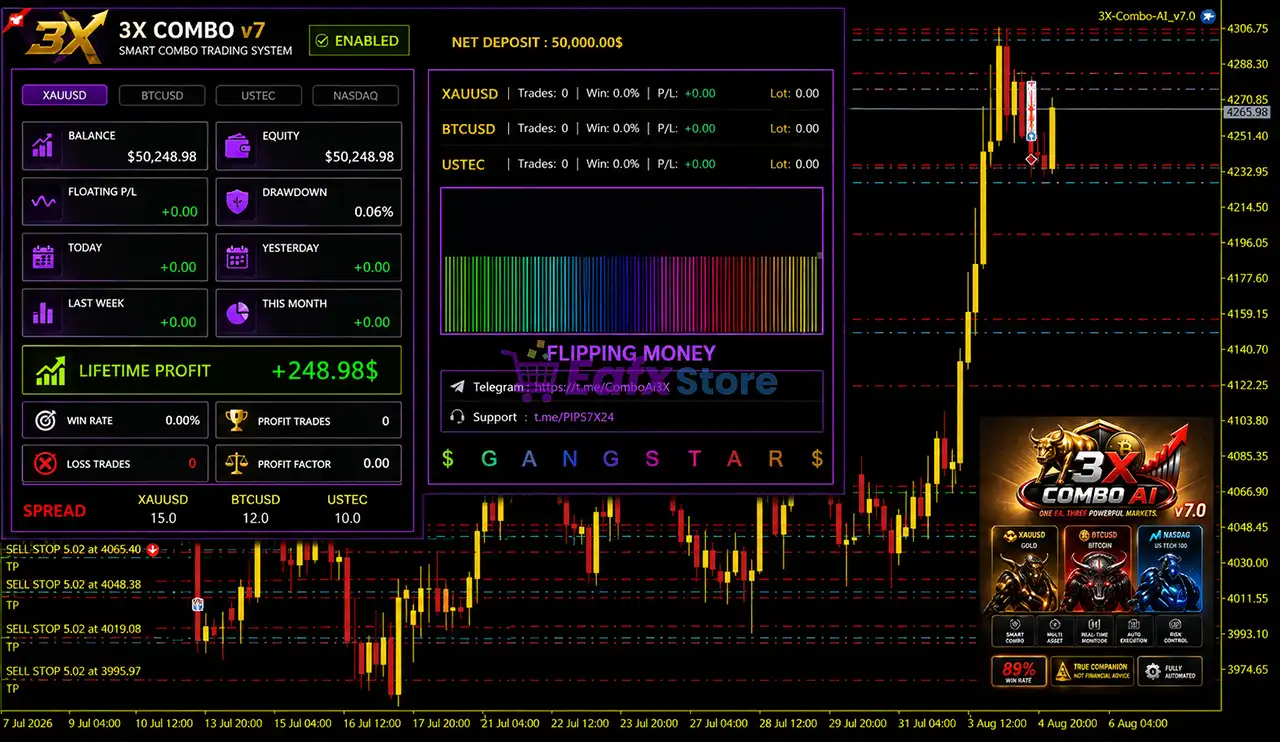Click the Today calendar icon
1280x742 pixels.
[43, 257]
